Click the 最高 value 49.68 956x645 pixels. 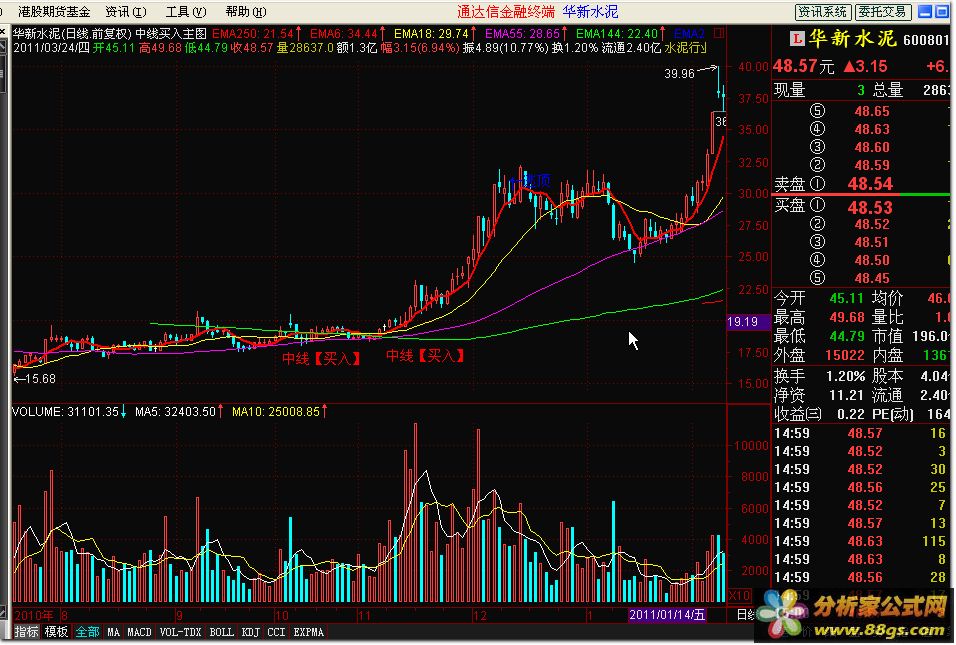click(x=846, y=318)
